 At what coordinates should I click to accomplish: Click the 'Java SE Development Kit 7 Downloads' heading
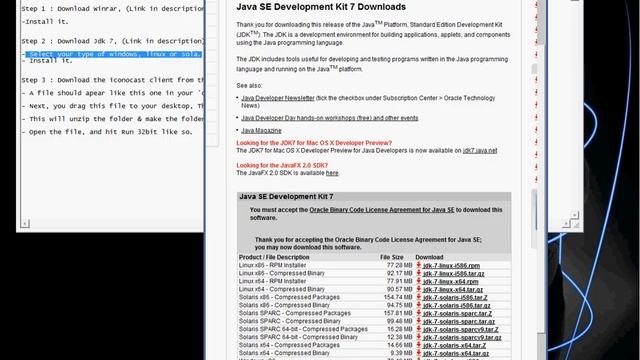[321, 7]
